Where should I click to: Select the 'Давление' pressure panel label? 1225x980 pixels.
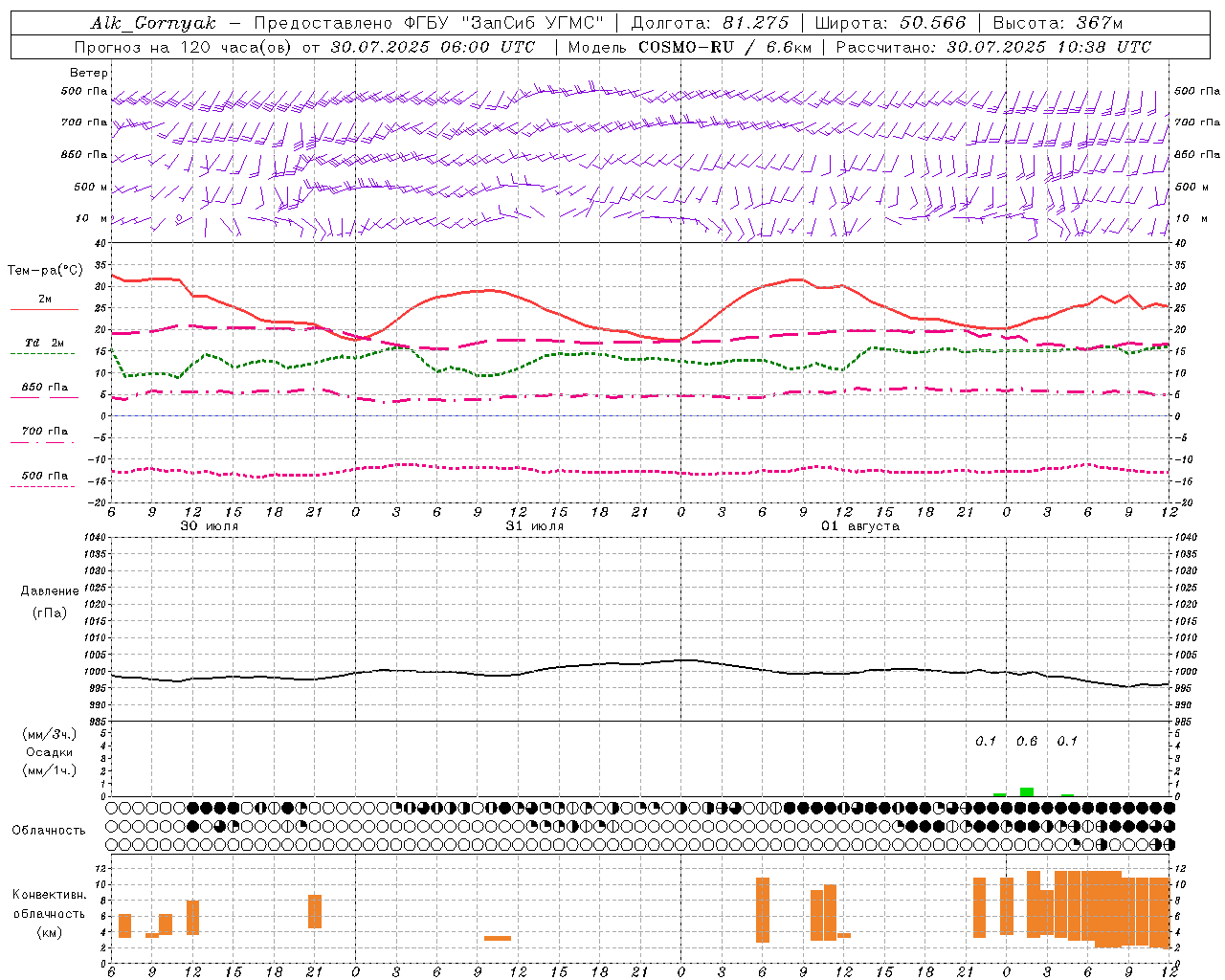[x=50, y=591]
